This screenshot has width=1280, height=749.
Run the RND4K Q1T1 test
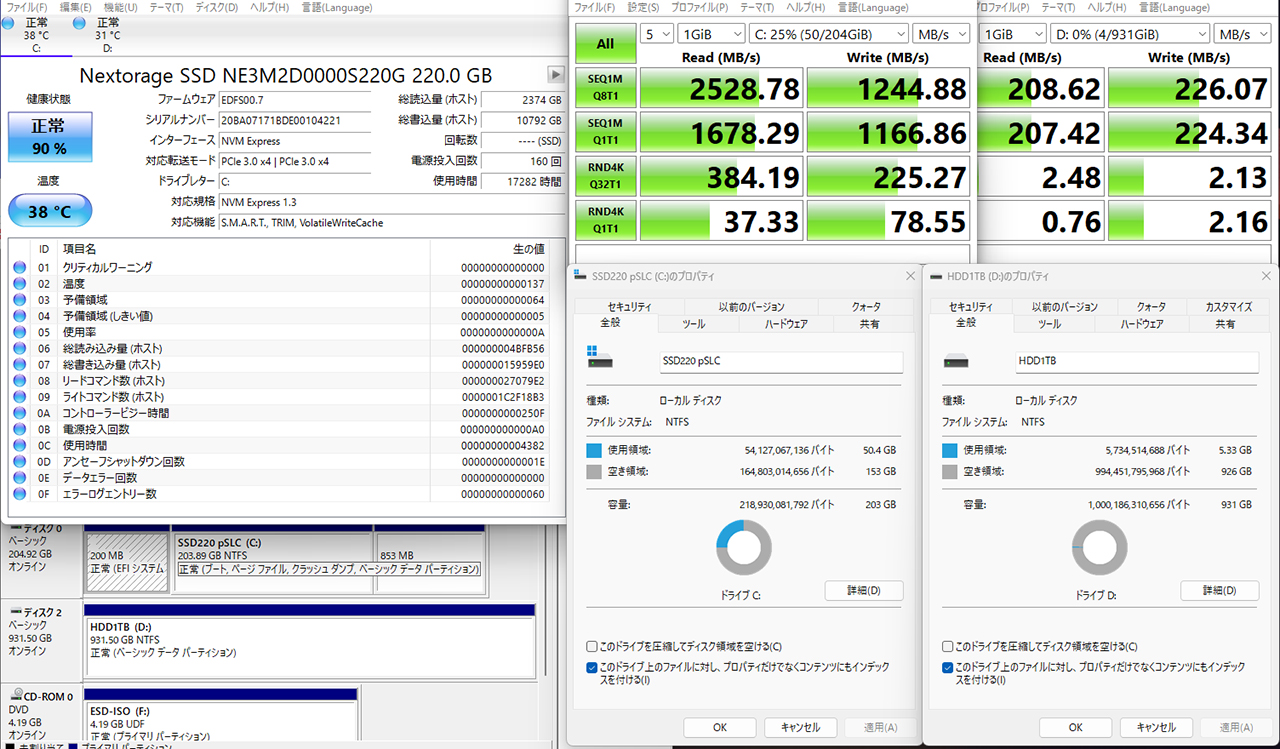[605, 221]
